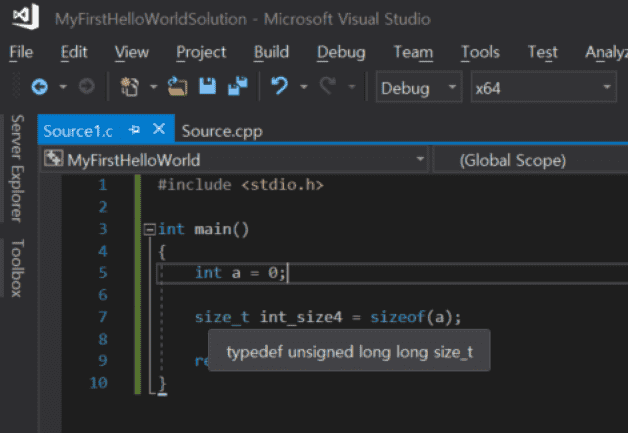Expand the MyFirstHelloWorld project dropdown
Screen dimensions: 628x433
pos(235,160)
